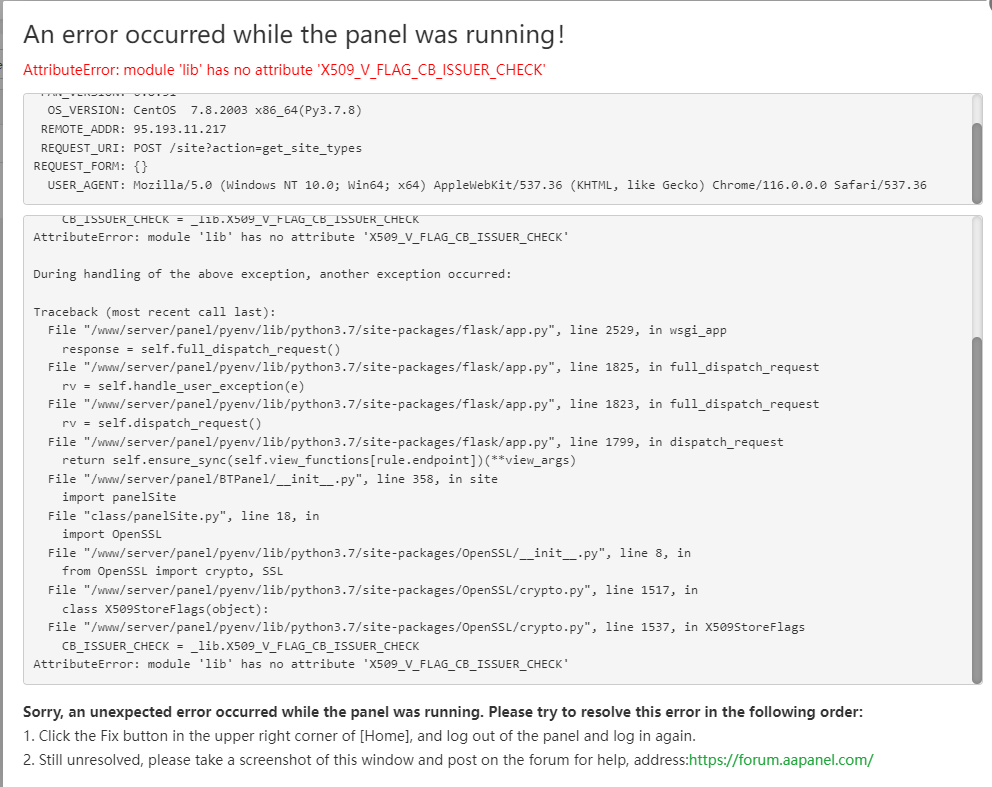The image size is (992, 787).
Task: Click the "During handling of the above exception" line
Action: point(271,274)
